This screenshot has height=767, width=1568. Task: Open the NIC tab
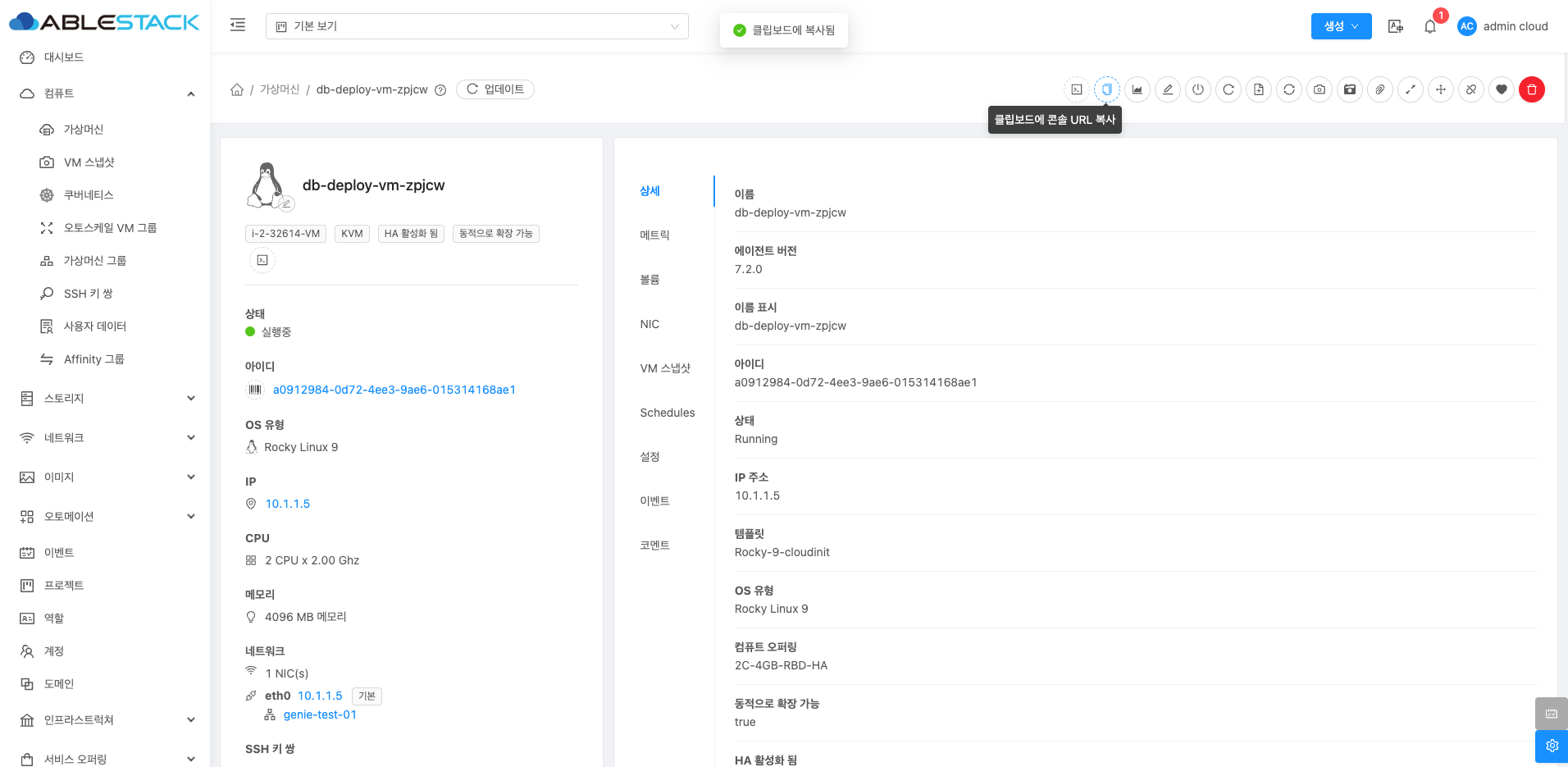(650, 324)
